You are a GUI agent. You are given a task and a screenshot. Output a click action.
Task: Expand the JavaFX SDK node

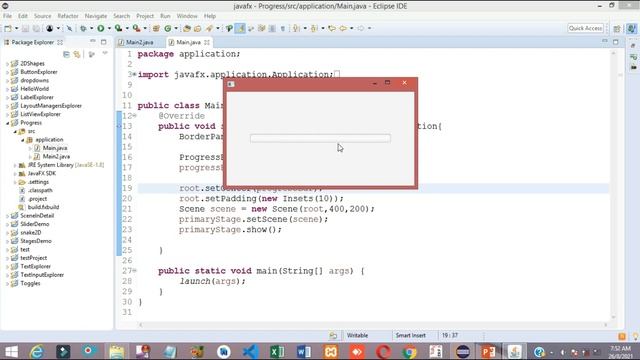15,174
